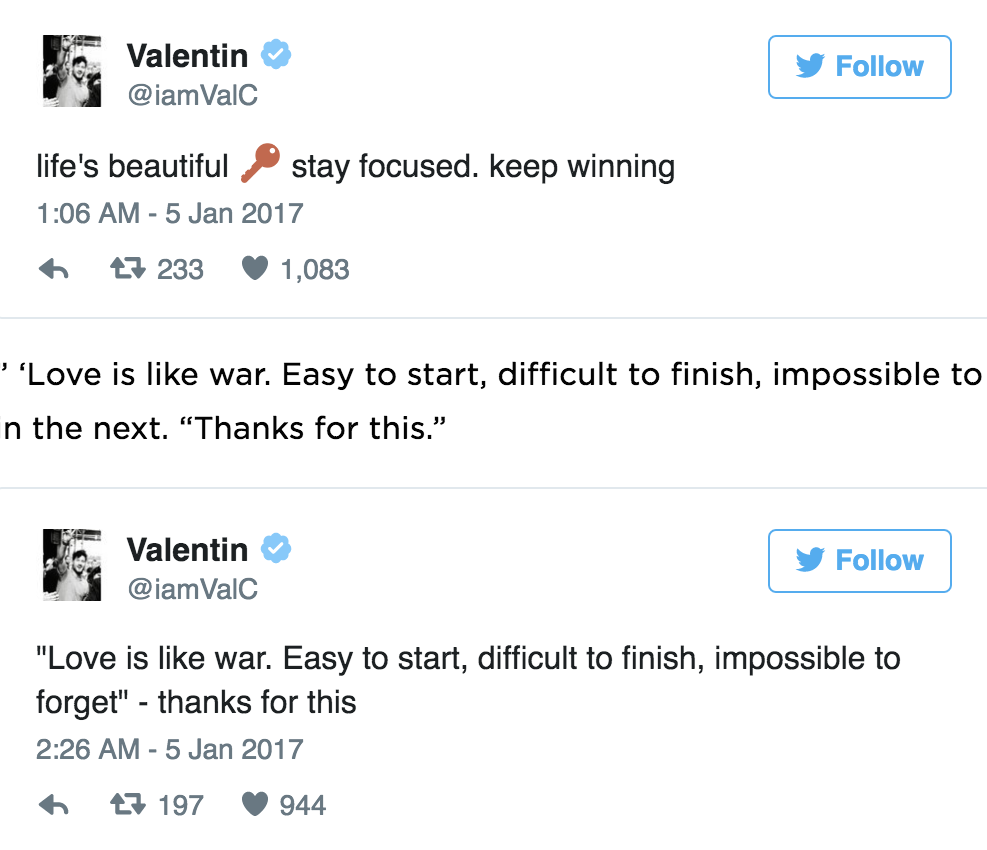
Task: Click the like heart on the first tweet
Action: tap(256, 268)
